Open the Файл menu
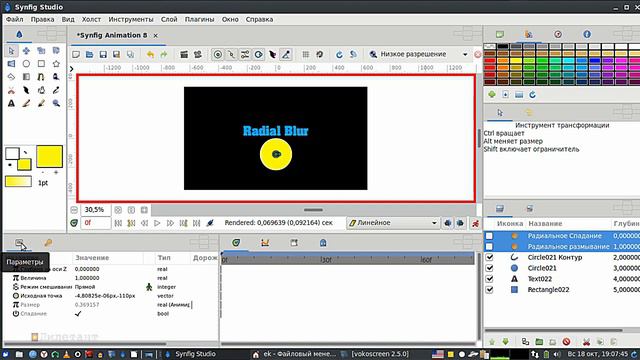The width and height of the screenshot is (640, 360). (15, 19)
